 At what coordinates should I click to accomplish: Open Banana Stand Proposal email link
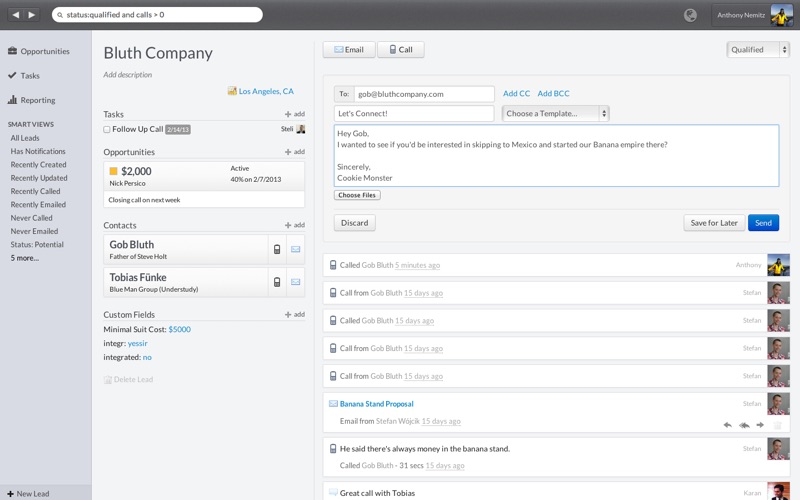[x=377, y=404]
